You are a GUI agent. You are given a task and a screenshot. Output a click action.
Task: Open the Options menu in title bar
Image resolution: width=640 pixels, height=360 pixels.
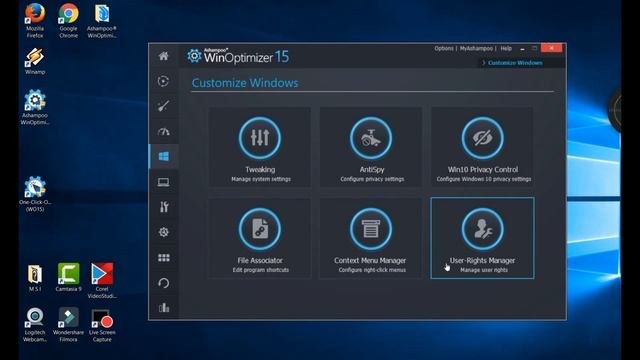[x=444, y=48]
